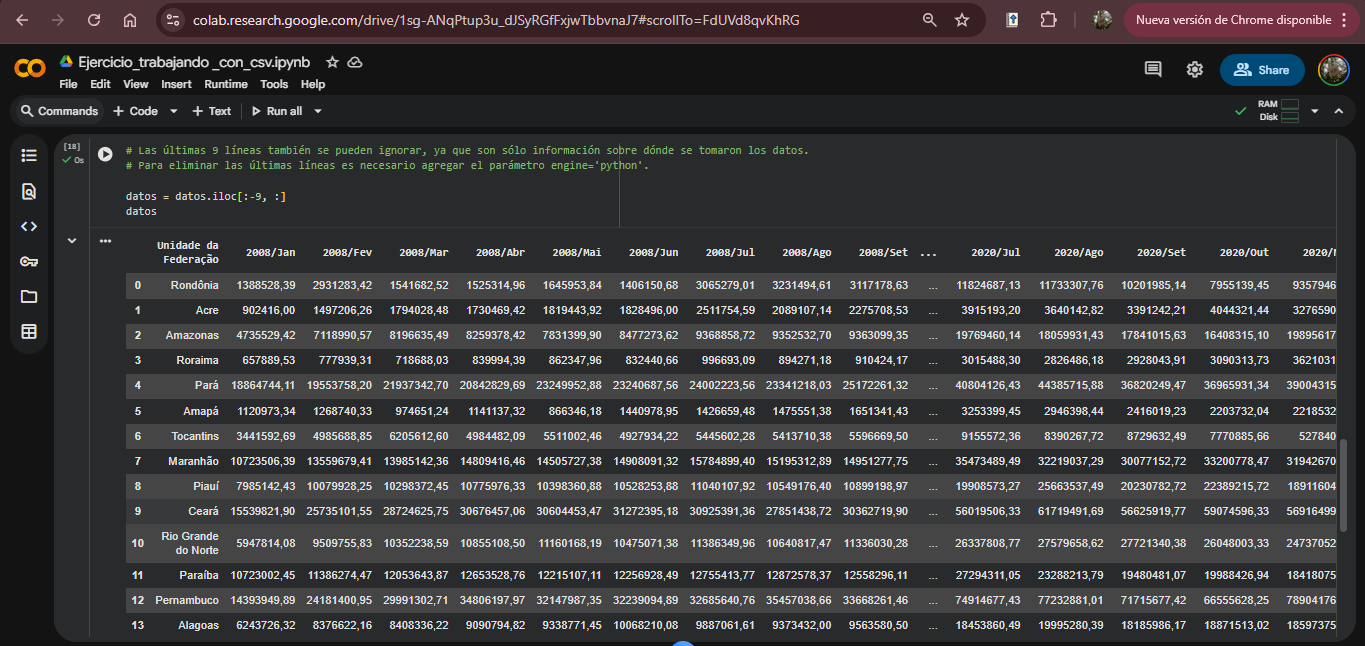The image size is (1365, 646).
Task: Open the Secrets key panel
Action: point(29,261)
